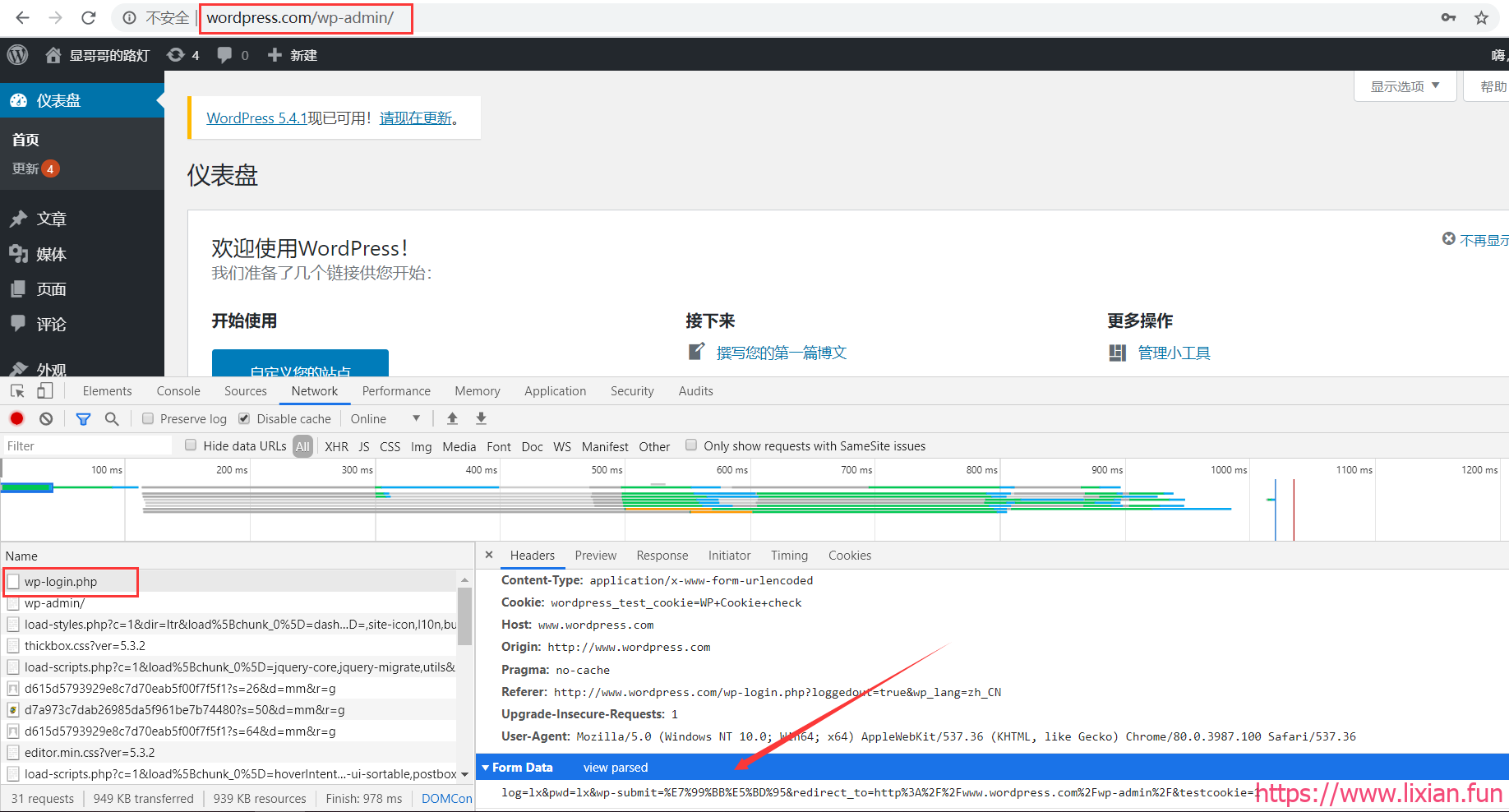The image size is (1509, 812).
Task: Open network search magnifier icon
Action: click(x=112, y=419)
